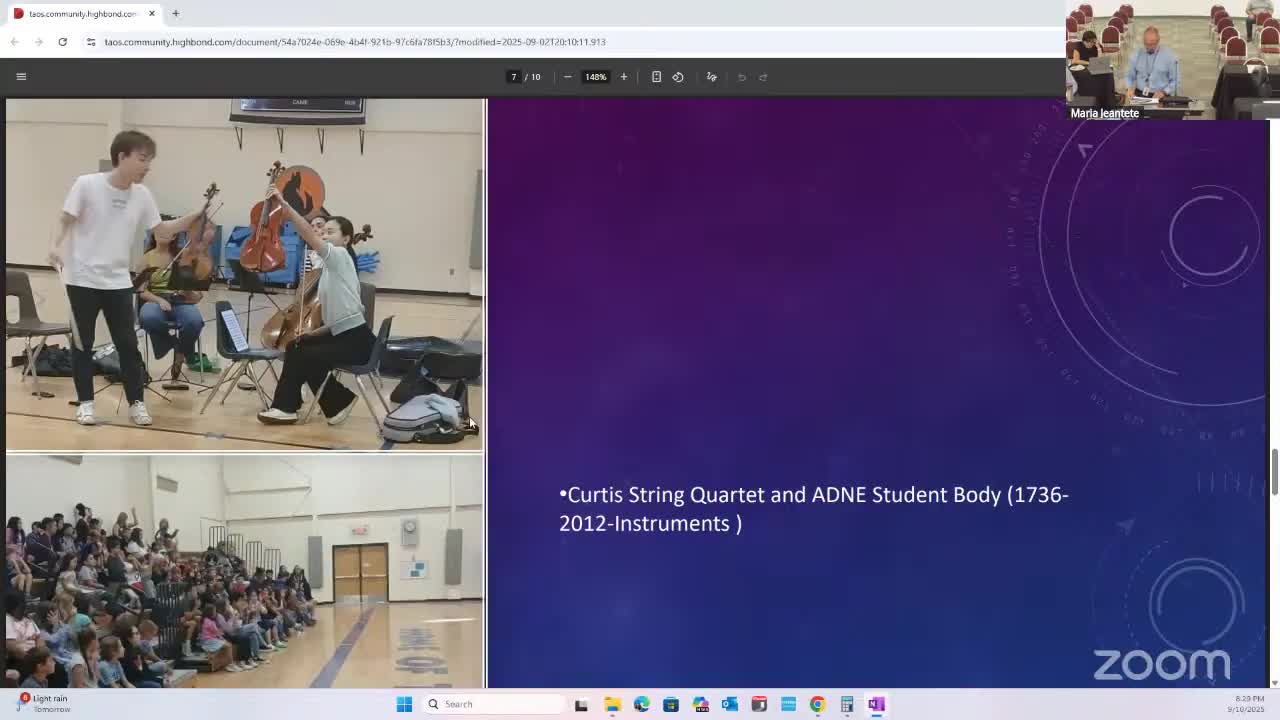Click the PDF vertical scrollbar thumb
Viewport: 1280px width, 720px height.
[x=1273, y=472]
